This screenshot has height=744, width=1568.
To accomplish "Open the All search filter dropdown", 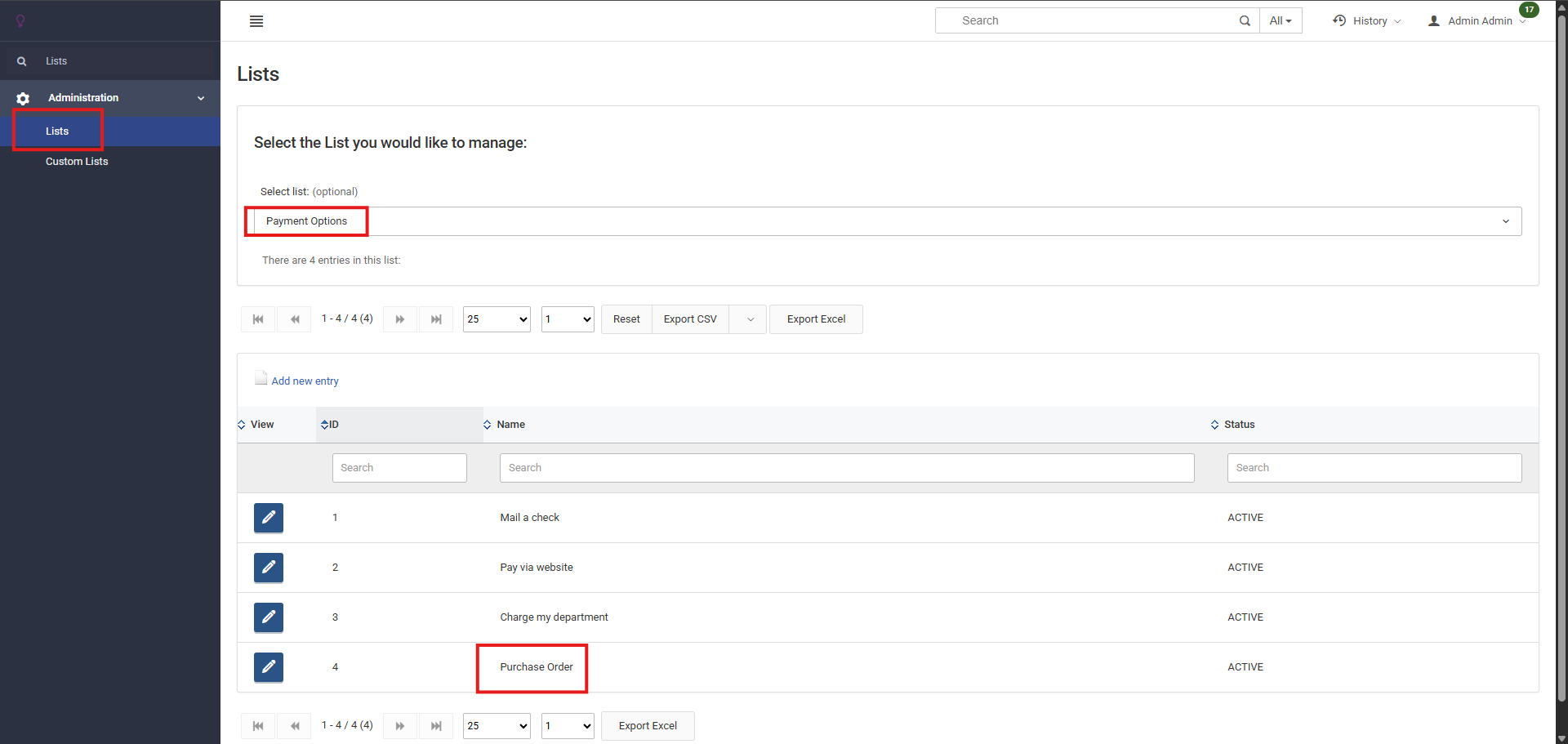I will [1281, 21].
